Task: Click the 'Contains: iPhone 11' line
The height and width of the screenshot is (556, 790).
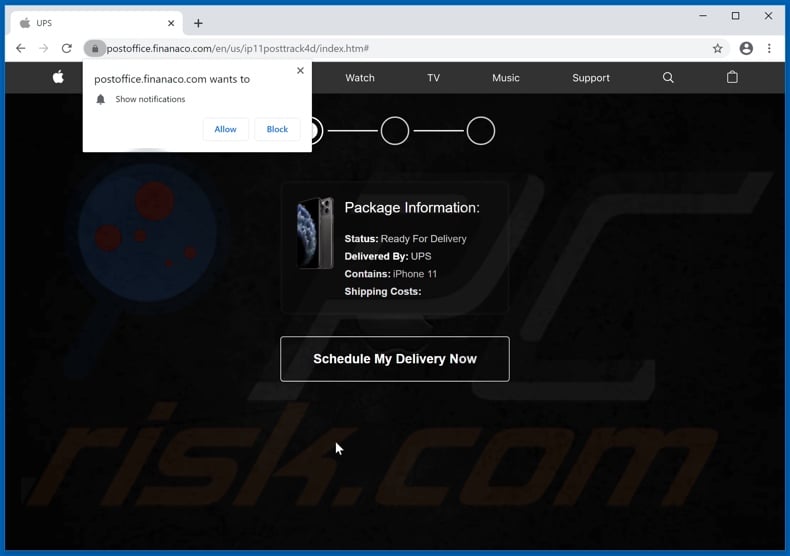Action: (390, 274)
